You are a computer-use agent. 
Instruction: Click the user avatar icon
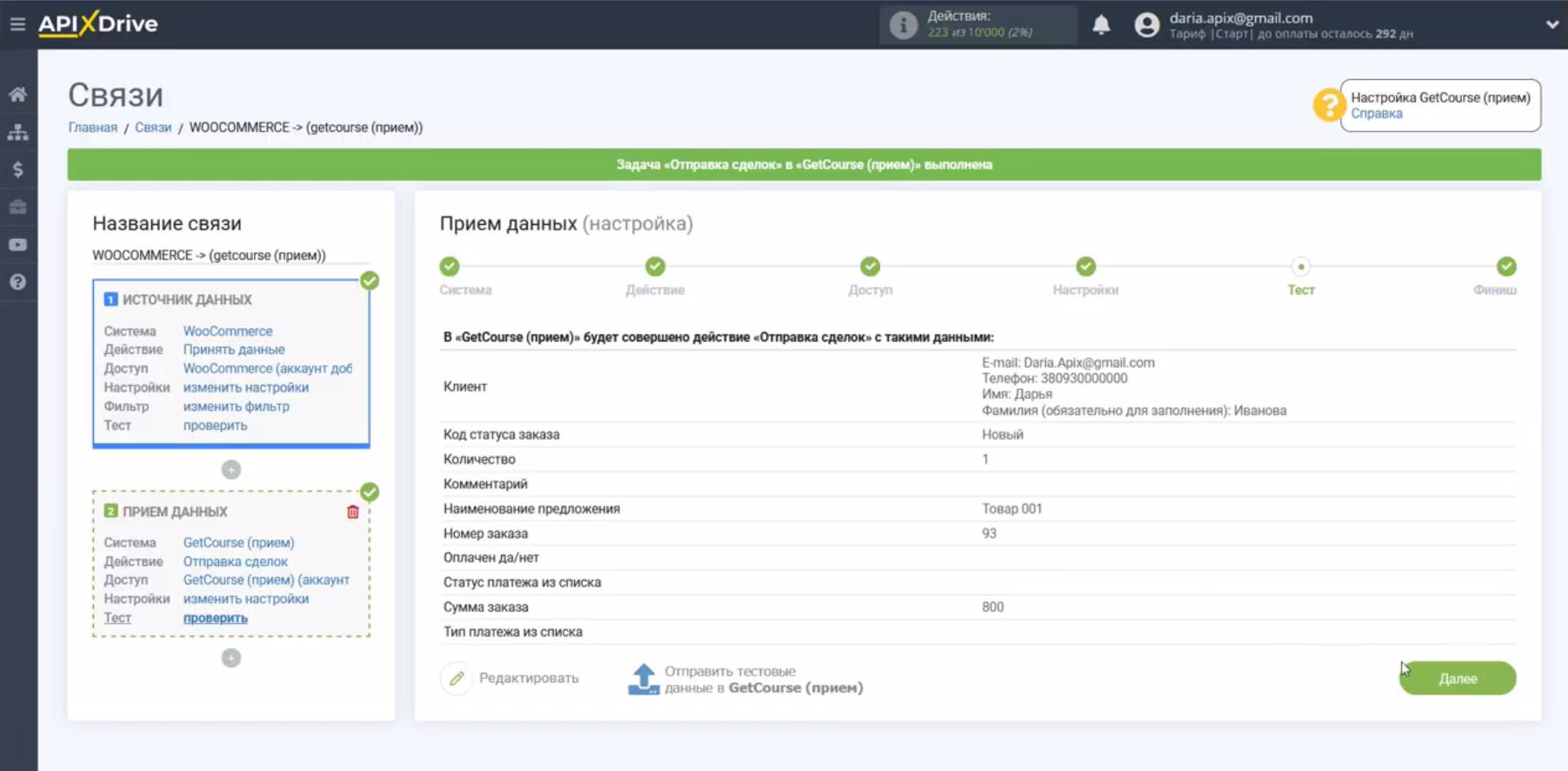click(1147, 25)
